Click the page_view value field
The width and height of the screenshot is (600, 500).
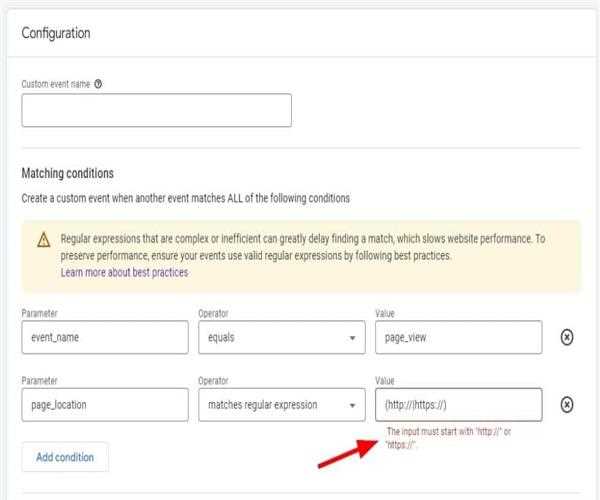tap(458, 337)
